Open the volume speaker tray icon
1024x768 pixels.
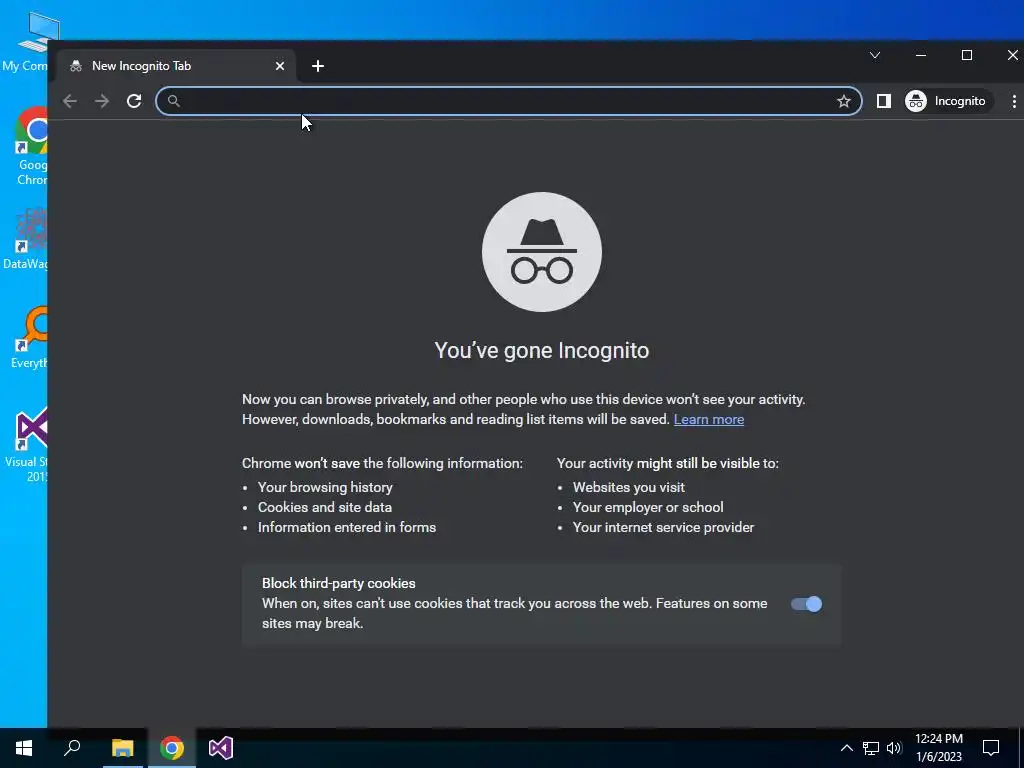click(894, 748)
